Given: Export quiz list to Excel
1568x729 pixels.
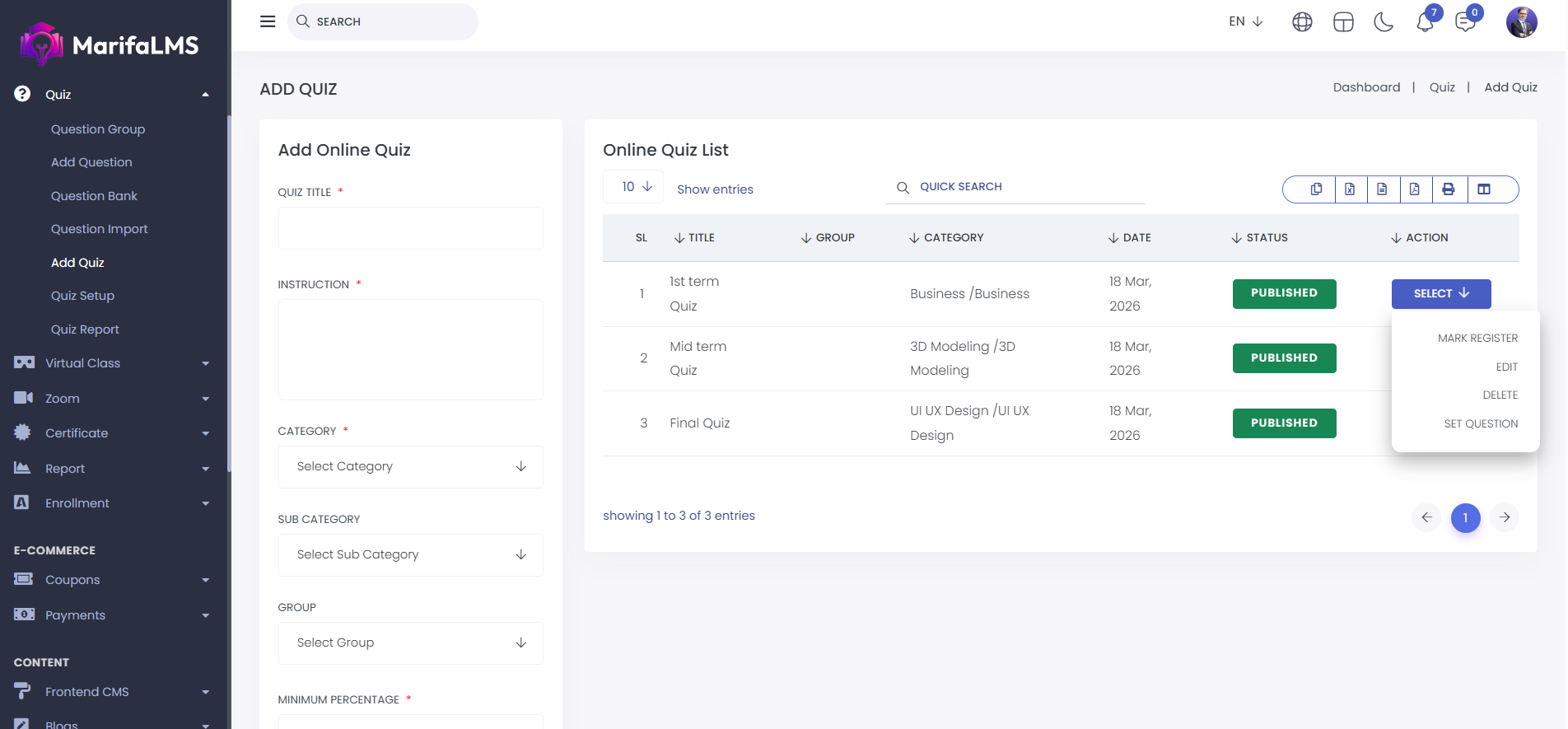Looking at the screenshot, I should click(1350, 189).
